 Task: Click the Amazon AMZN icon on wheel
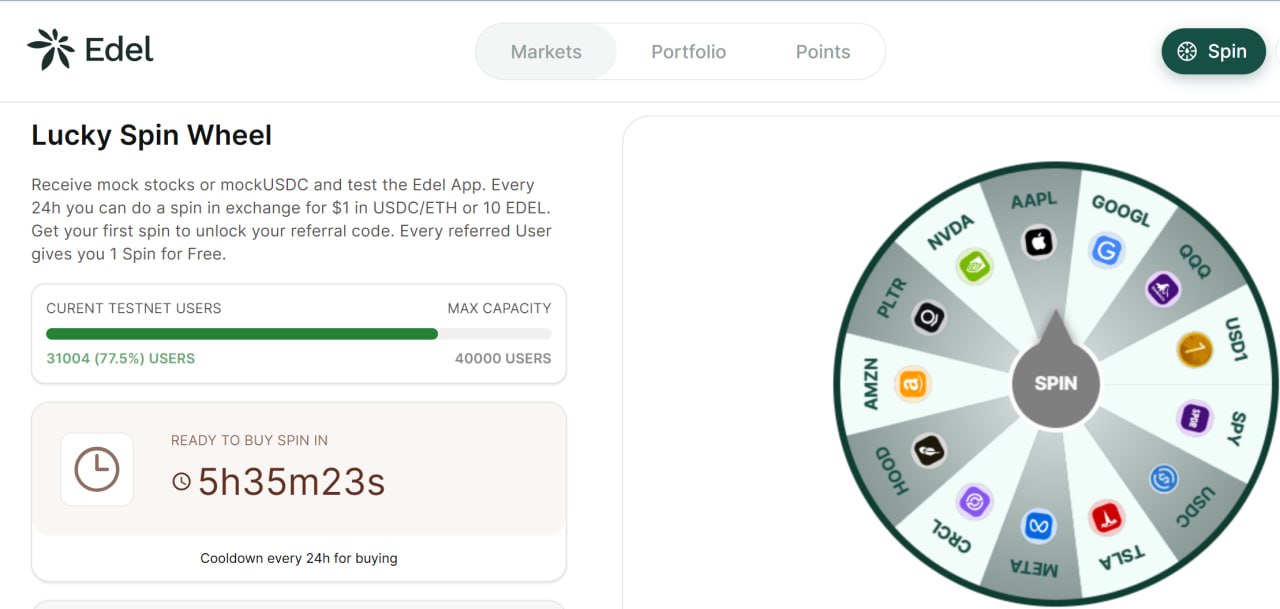[x=912, y=384]
